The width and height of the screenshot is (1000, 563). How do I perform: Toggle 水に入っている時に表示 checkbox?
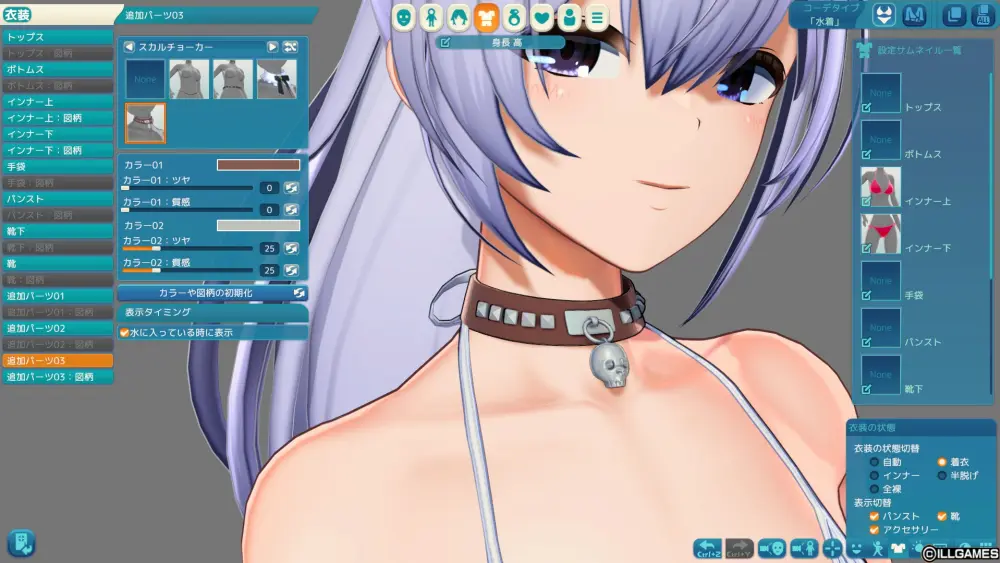coord(124,333)
